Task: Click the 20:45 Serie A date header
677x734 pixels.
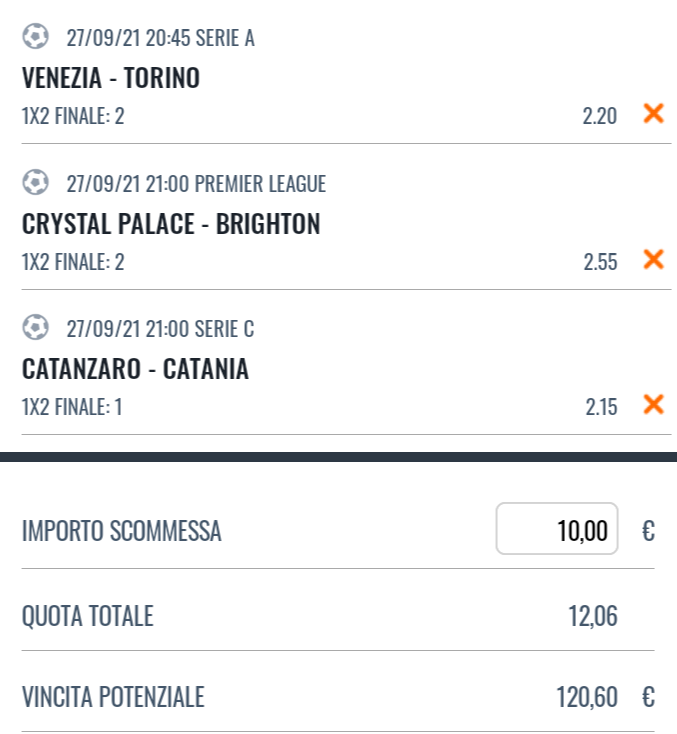Action: click(x=160, y=39)
